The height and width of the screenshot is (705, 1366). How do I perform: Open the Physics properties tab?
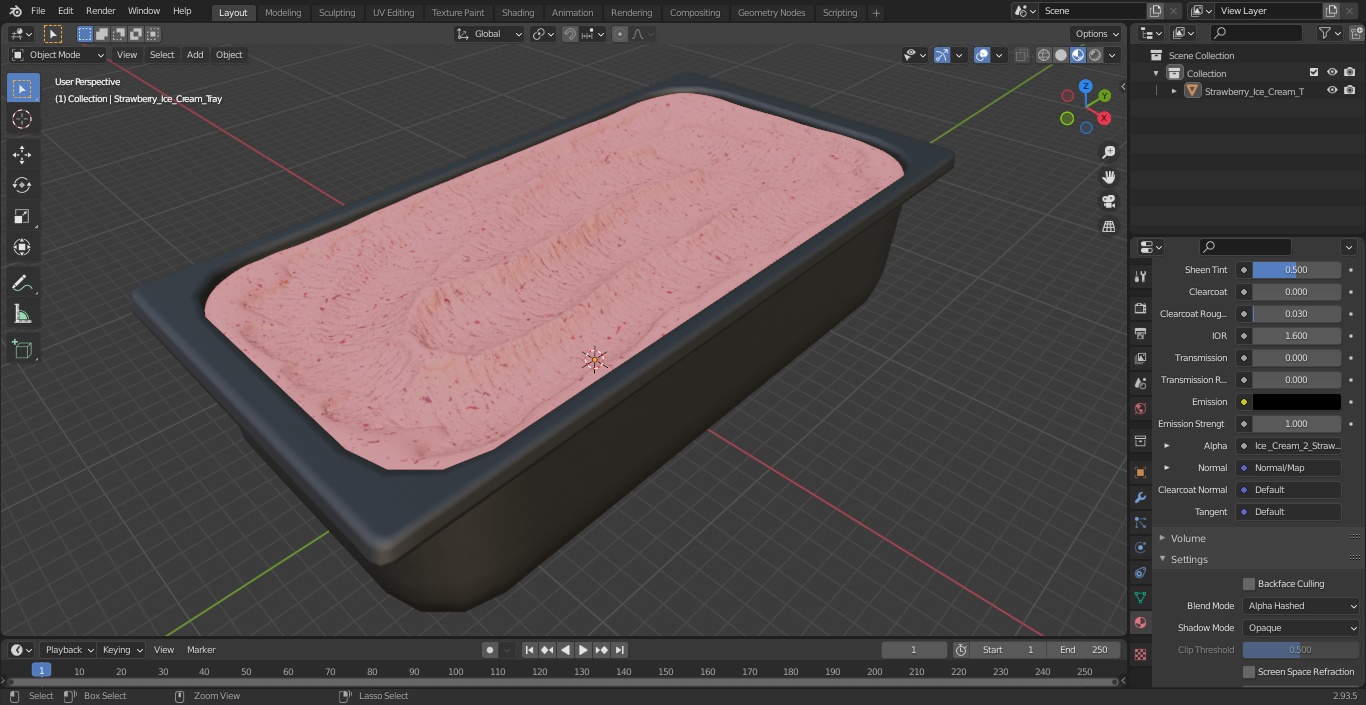tap(1140, 547)
